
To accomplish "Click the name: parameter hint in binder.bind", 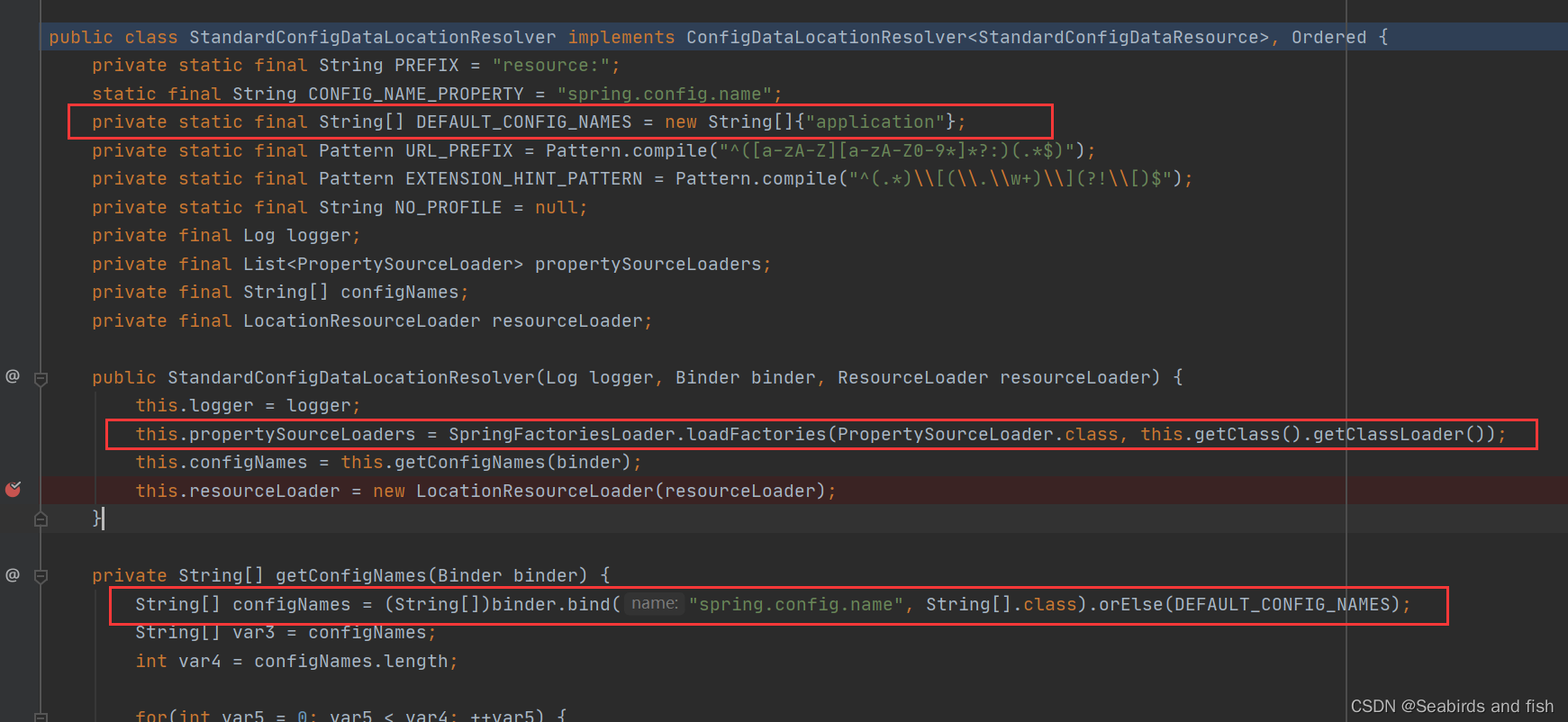I will (x=654, y=603).
